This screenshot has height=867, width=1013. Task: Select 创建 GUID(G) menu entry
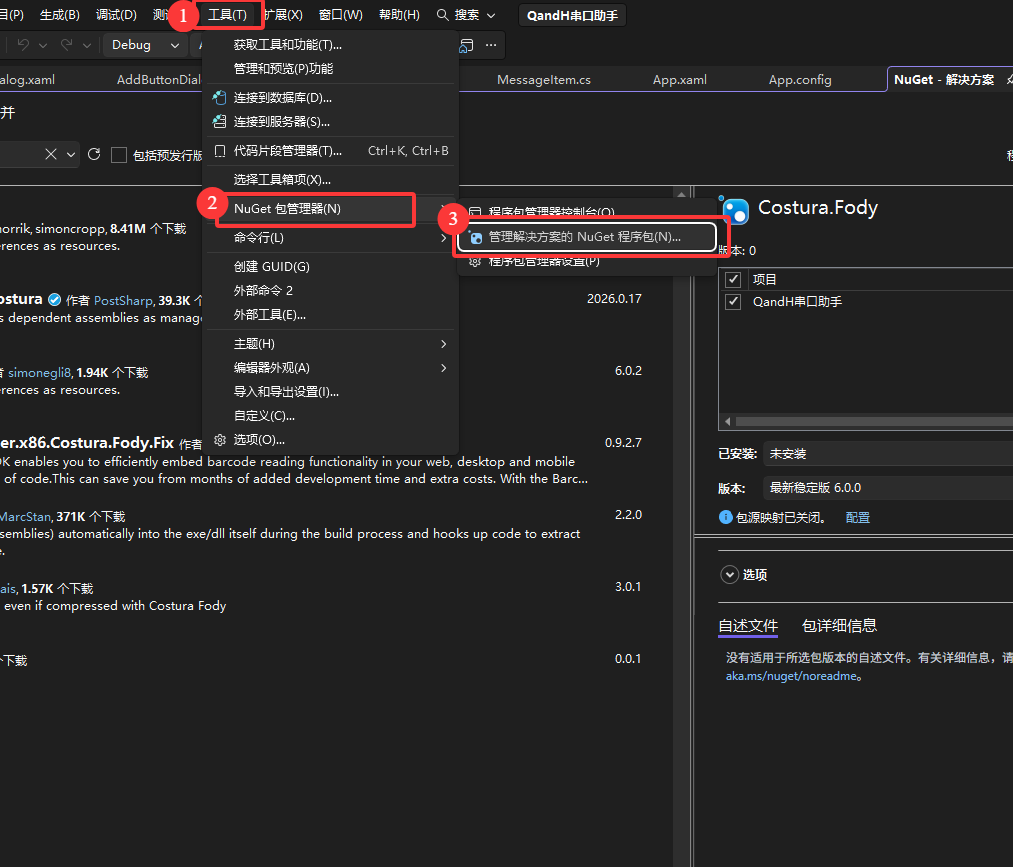tap(329, 267)
